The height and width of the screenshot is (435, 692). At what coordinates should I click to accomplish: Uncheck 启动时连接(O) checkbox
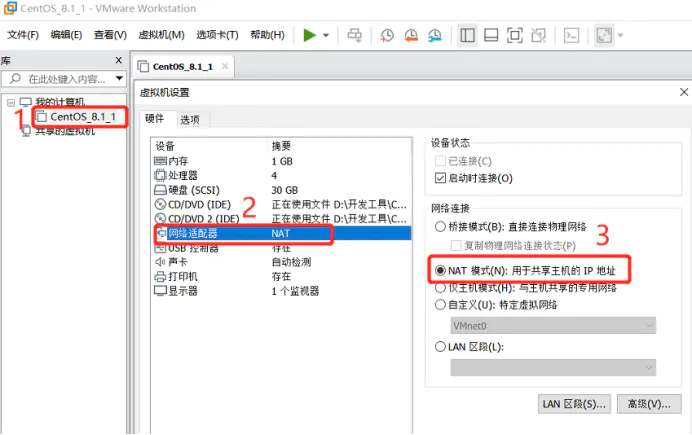[x=440, y=178]
